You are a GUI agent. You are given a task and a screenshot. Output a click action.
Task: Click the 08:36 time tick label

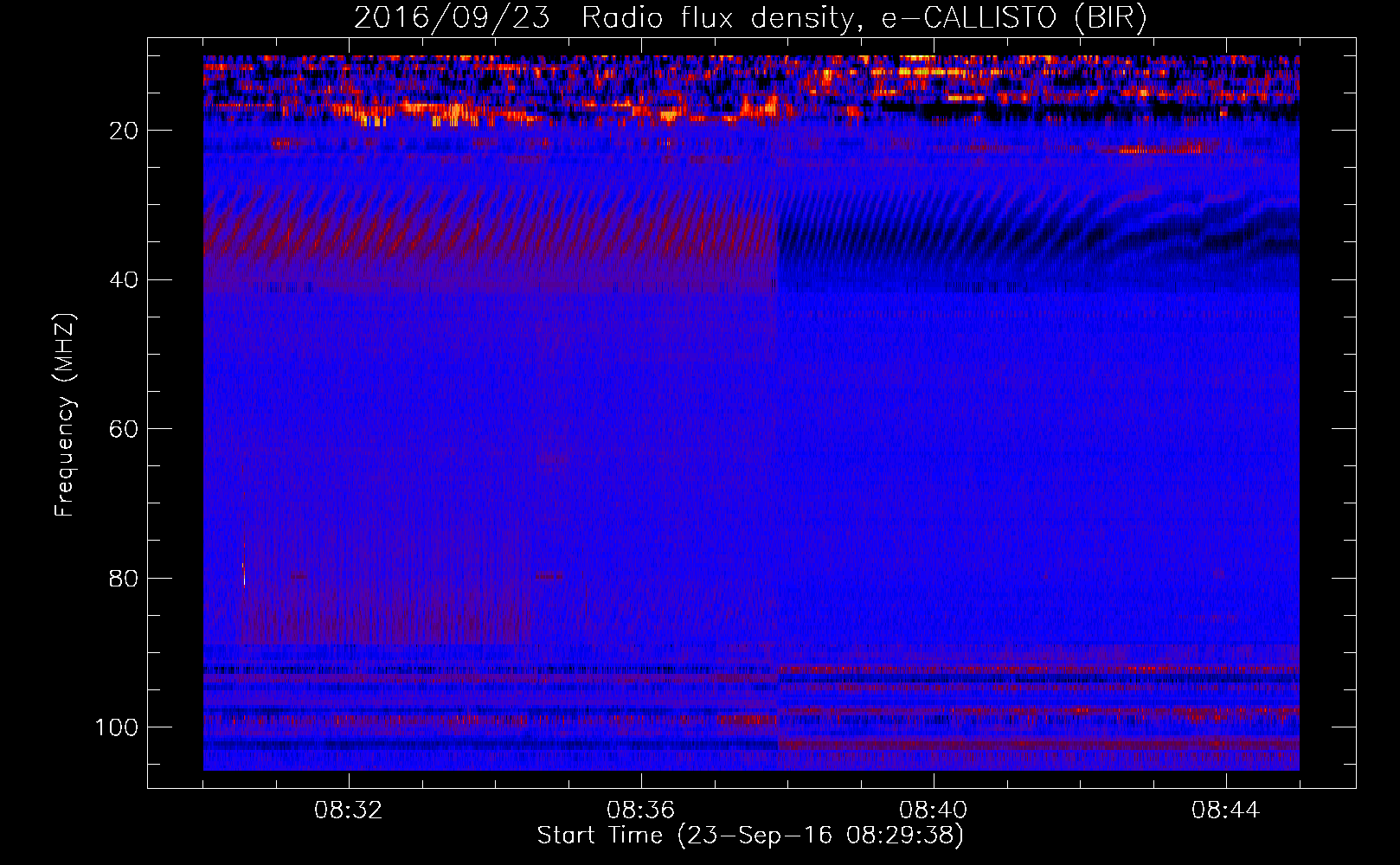(641, 811)
